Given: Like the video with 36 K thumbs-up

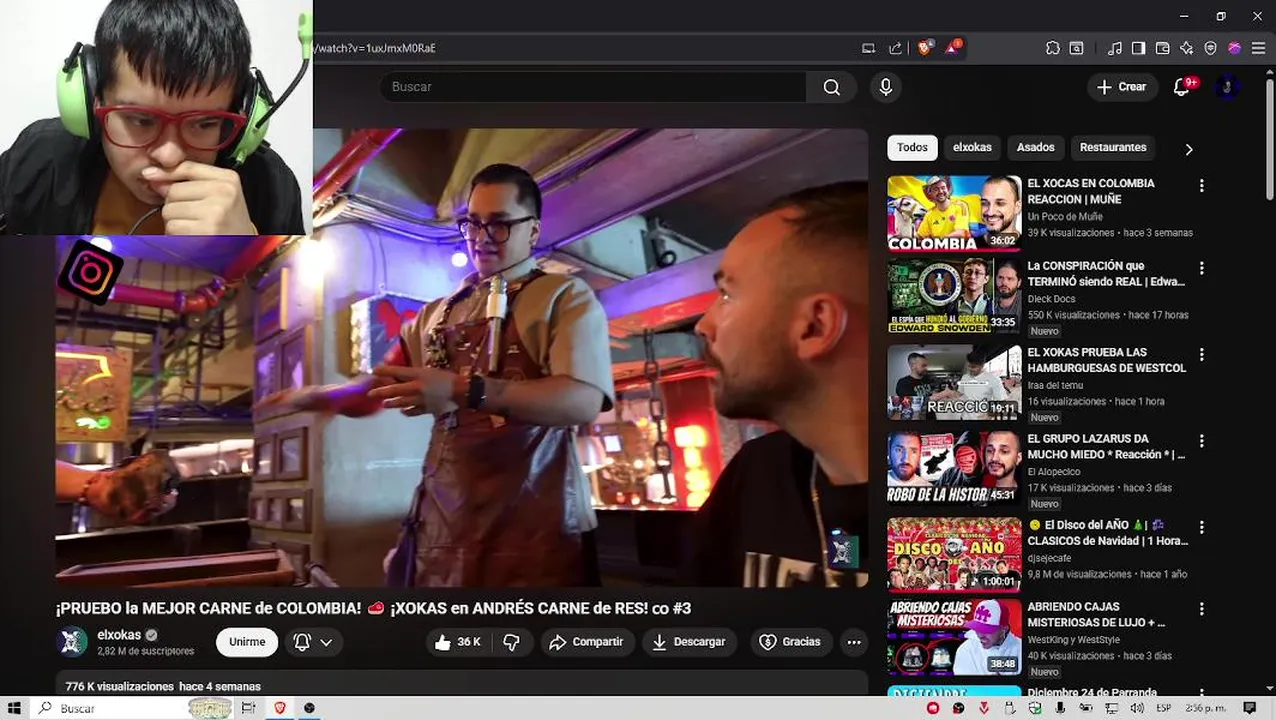Looking at the screenshot, I should (x=458, y=642).
